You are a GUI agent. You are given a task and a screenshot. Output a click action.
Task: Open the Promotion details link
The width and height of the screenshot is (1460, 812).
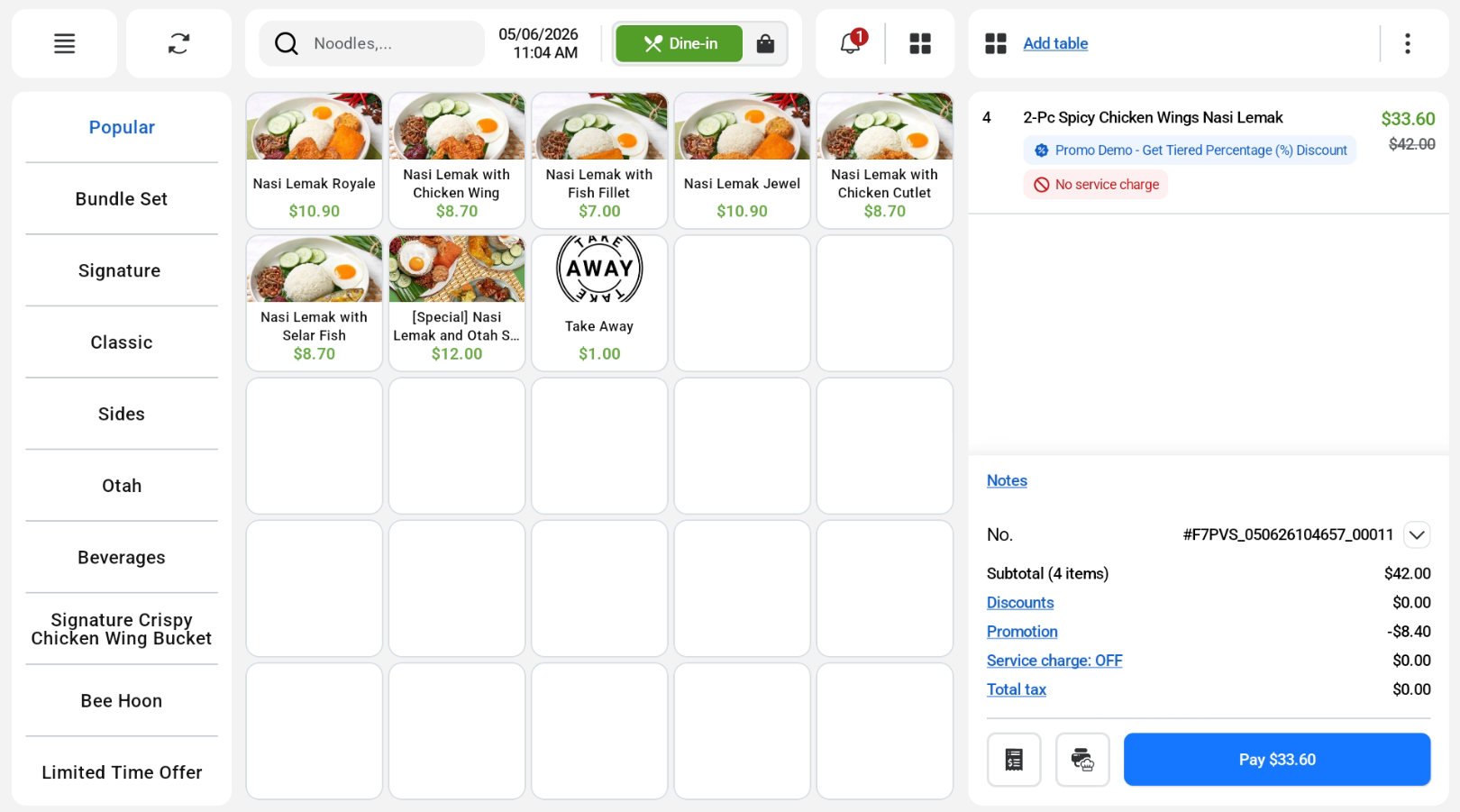tap(1022, 632)
